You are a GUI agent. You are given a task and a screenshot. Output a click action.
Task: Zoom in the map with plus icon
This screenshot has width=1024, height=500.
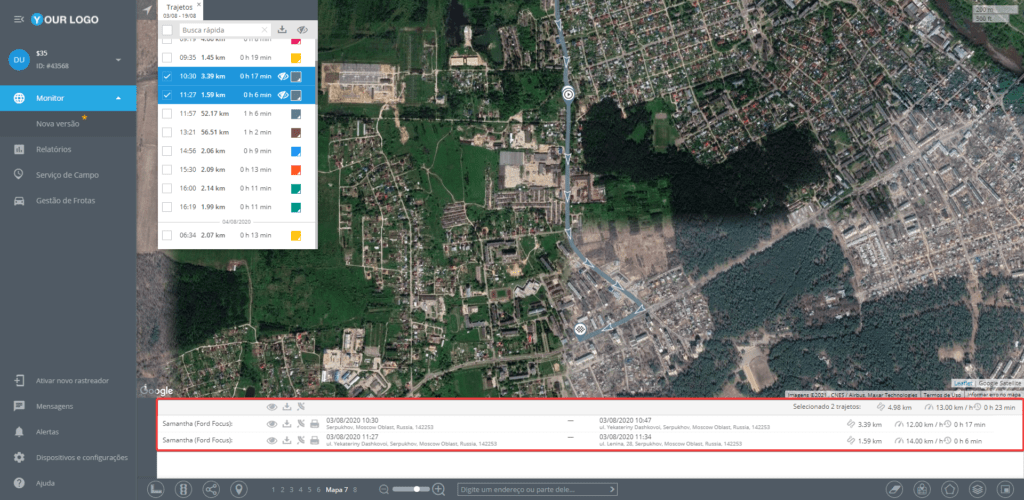tap(439, 489)
